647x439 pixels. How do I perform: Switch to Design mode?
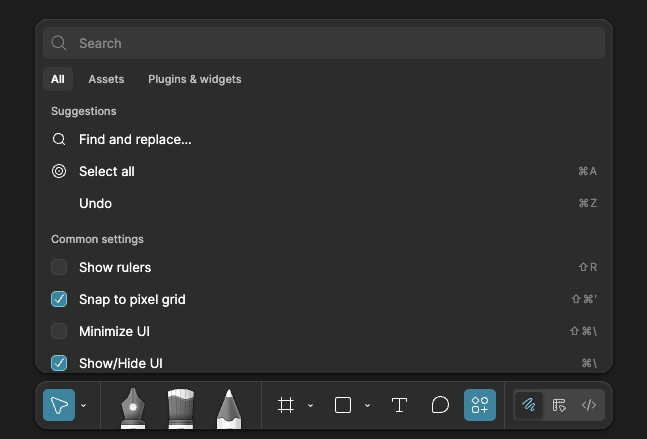[x=559, y=405]
